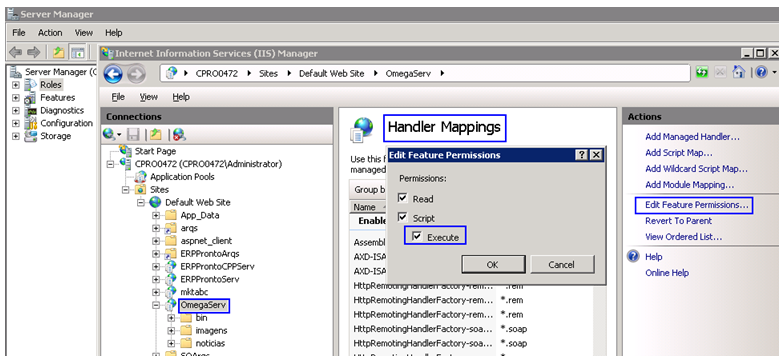Image resolution: width=781 pixels, height=361 pixels.
Task: Click View Ordered List action link
Action: pyautogui.click(x=683, y=237)
